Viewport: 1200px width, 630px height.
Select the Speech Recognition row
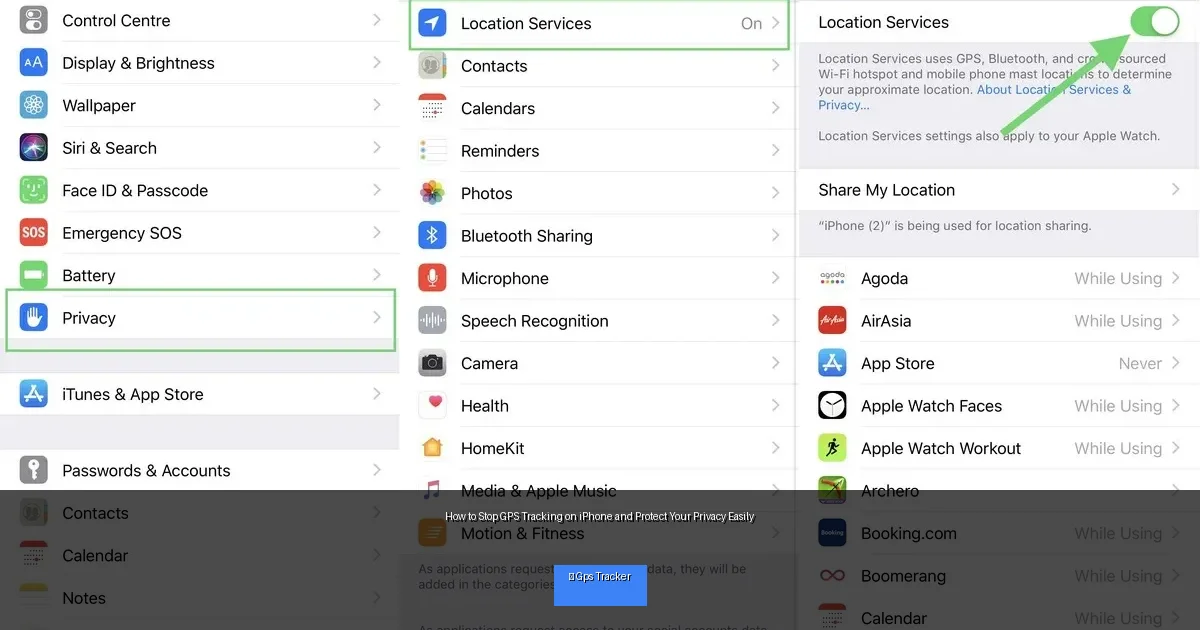click(599, 321)
